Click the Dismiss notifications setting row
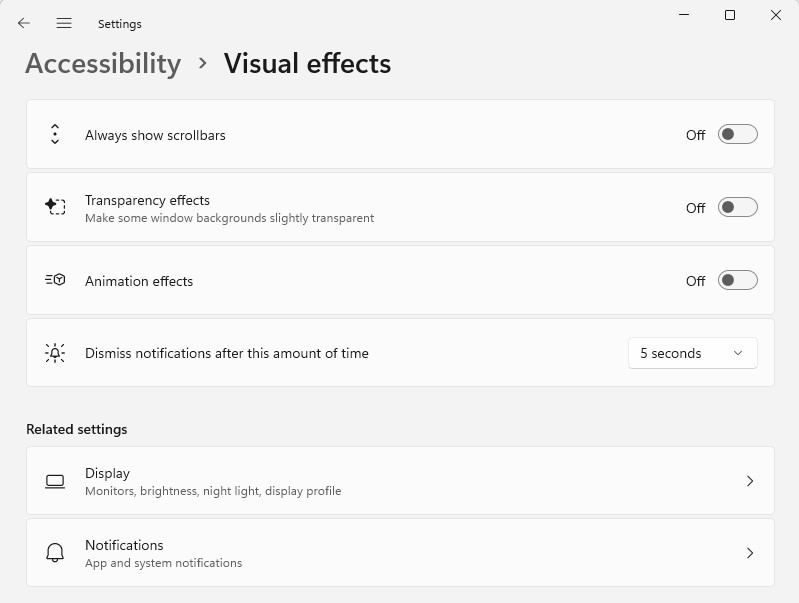The image size is (799, 603). pyautogui.click(x=300, y=353)
